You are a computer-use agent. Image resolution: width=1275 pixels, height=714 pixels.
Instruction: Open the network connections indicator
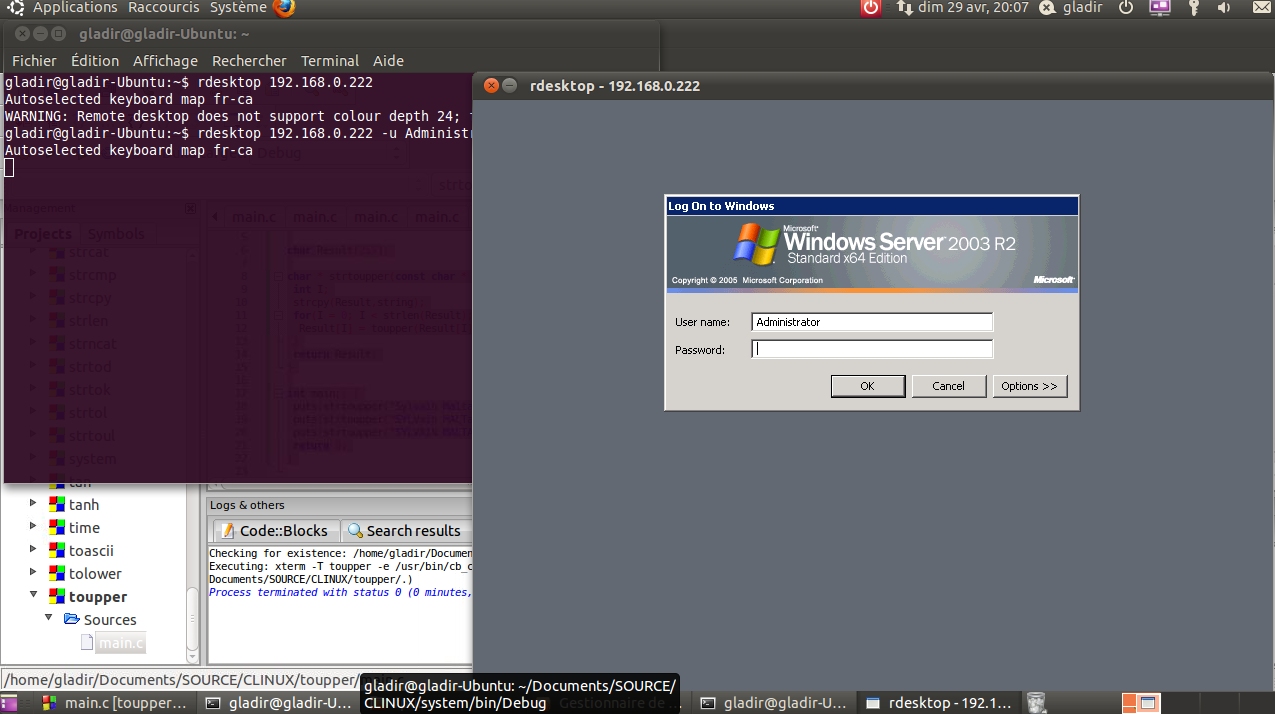[x=904, y=8]
